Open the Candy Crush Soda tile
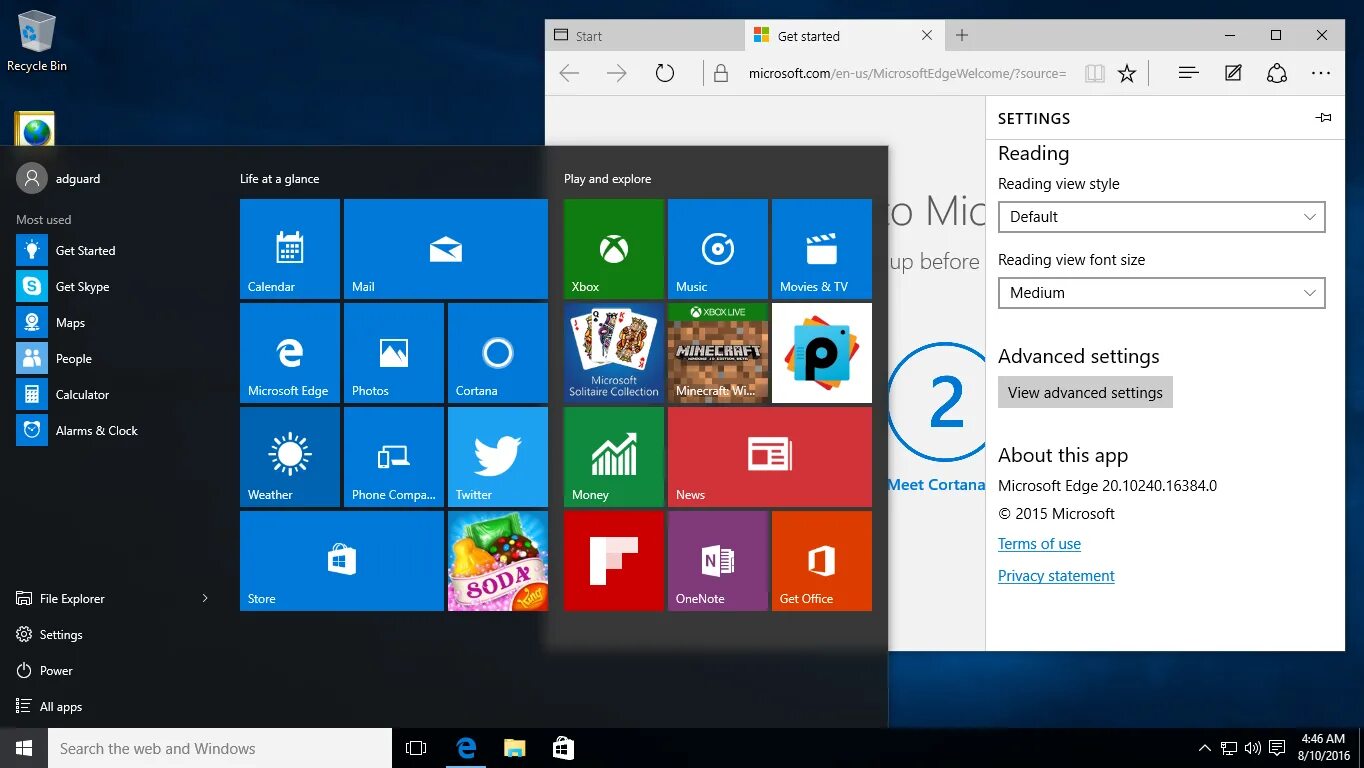Viewport: 1364px width, 768px height. 498,561
